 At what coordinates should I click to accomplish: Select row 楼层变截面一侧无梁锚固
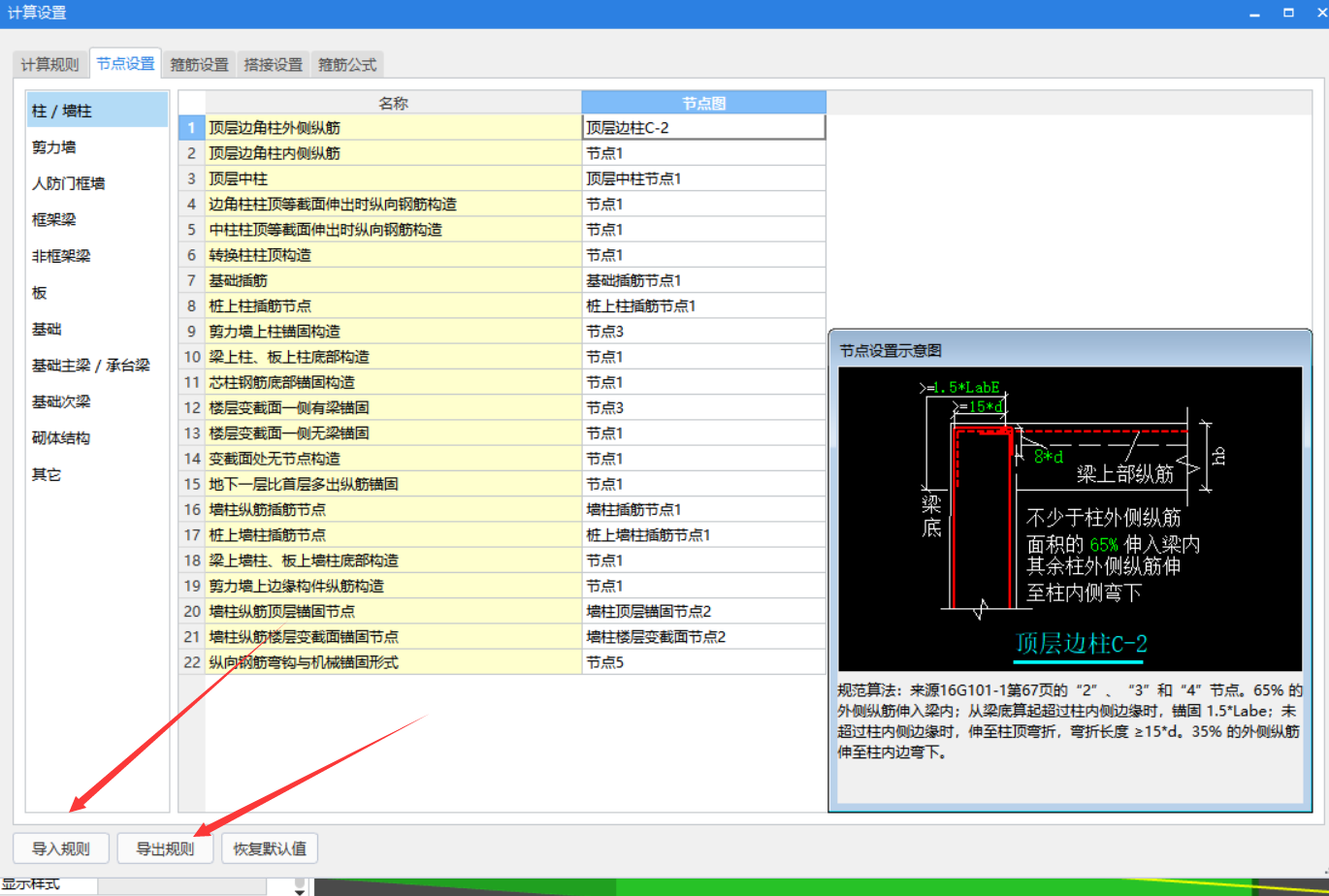coord(393,432)
